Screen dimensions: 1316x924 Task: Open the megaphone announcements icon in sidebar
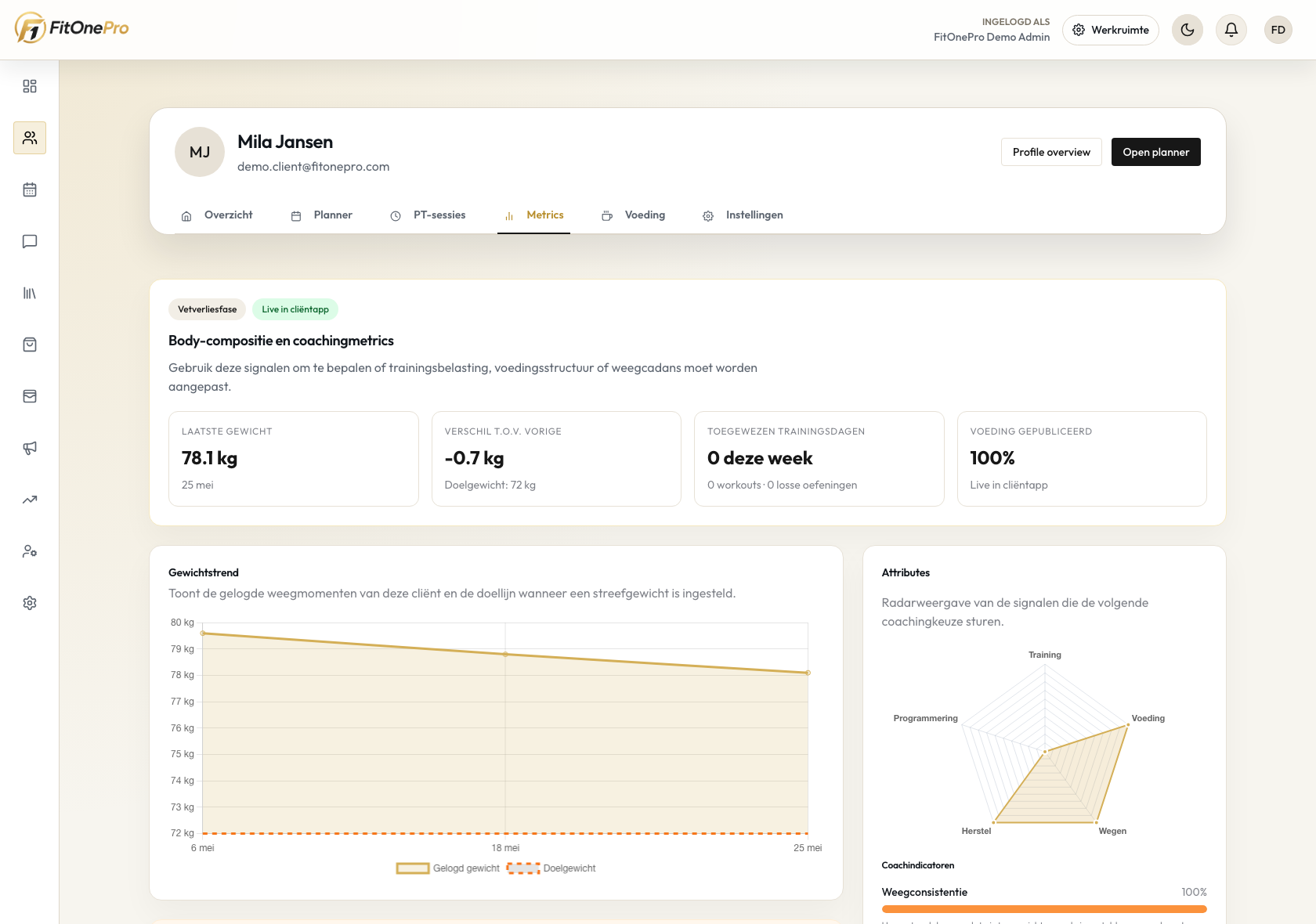click(30, 448)
